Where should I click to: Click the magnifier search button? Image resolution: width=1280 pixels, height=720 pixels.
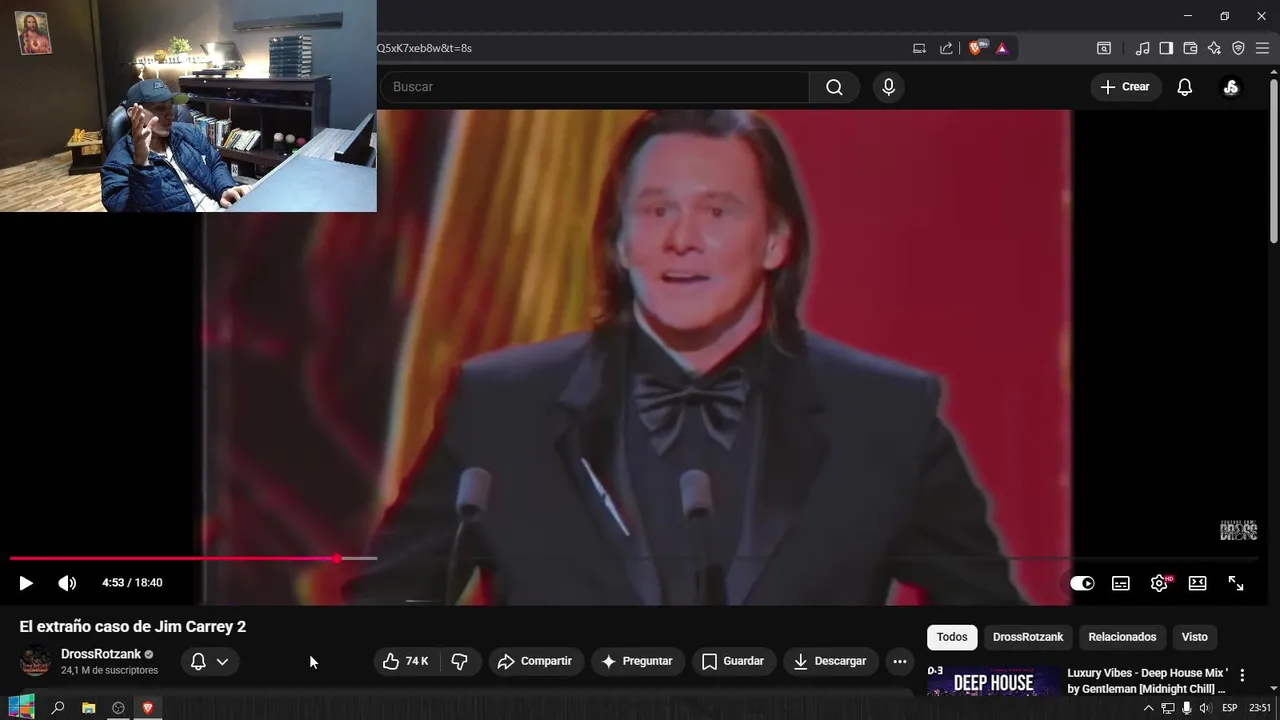834,87
